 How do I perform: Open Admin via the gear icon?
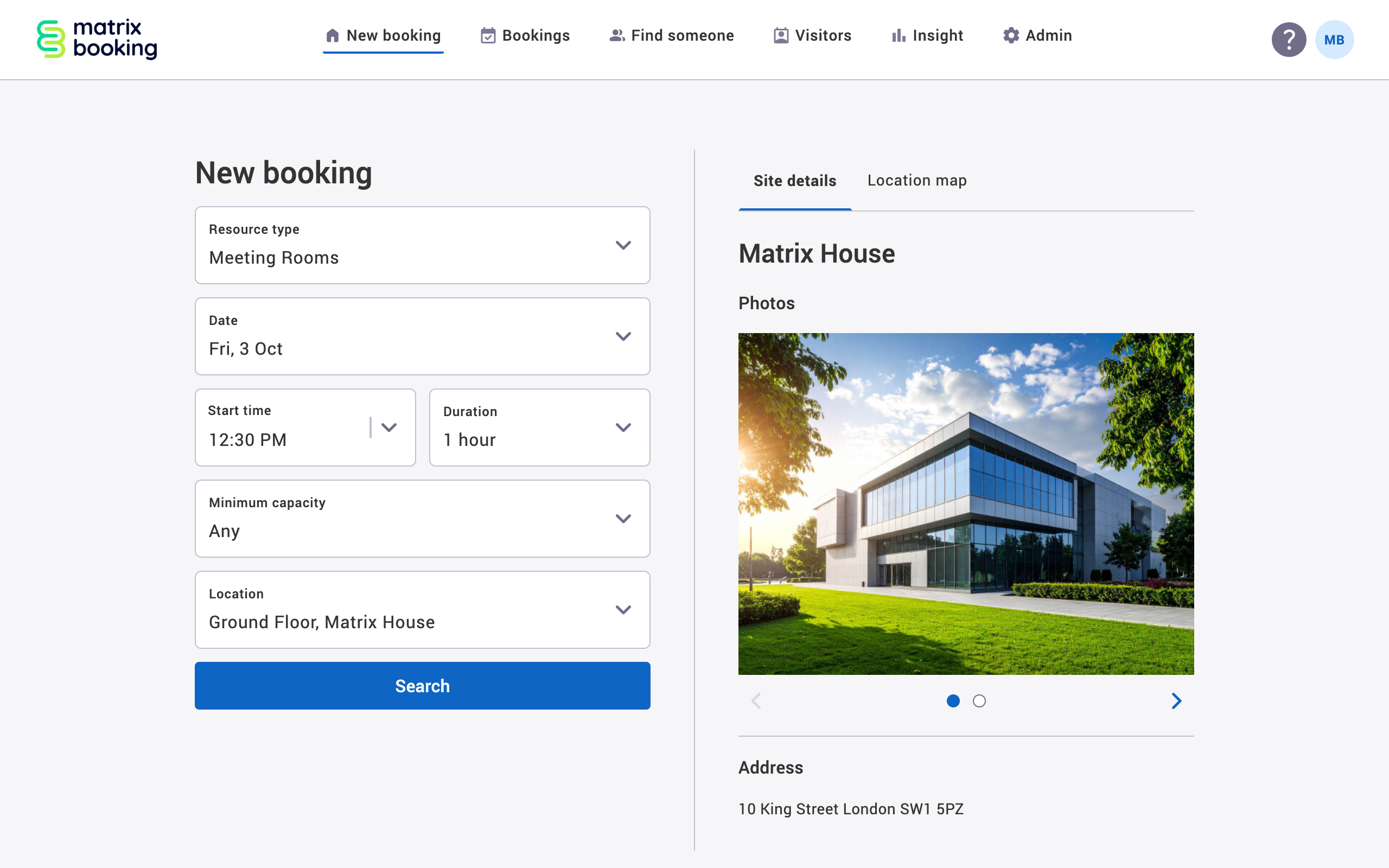tap(1011, 35)
